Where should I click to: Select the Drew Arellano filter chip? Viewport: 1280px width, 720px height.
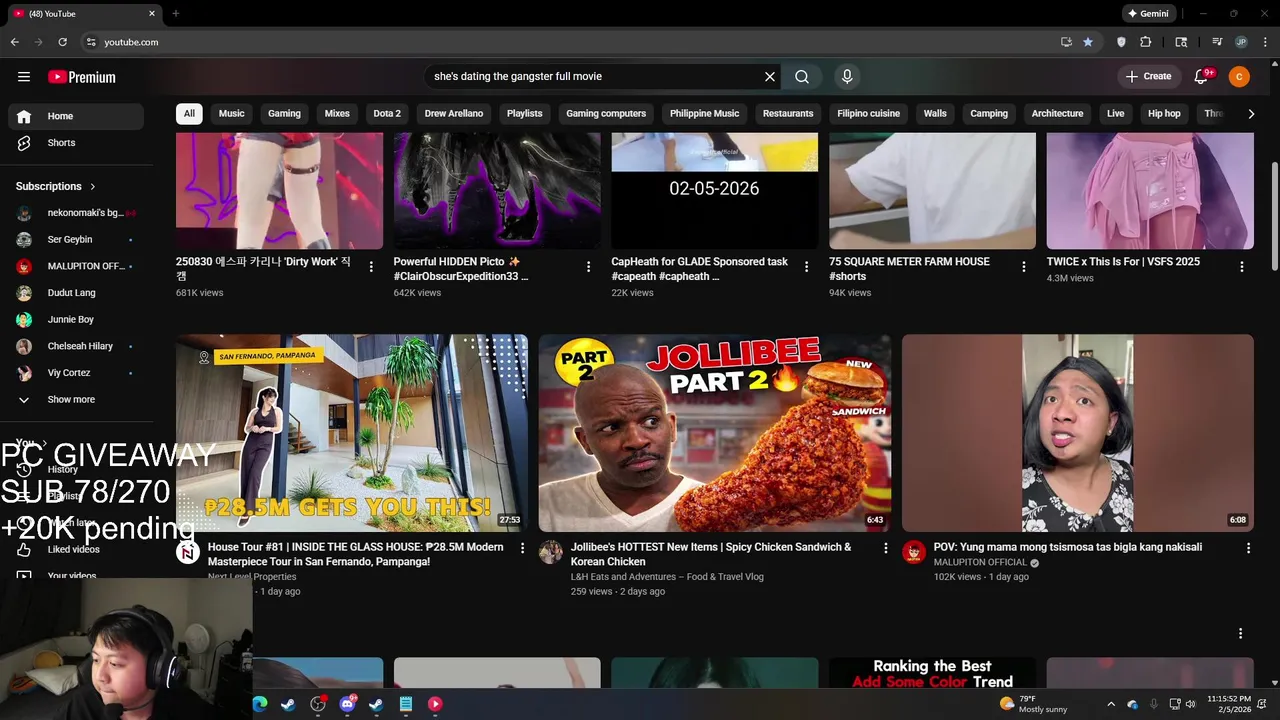[x=454, y=114]
